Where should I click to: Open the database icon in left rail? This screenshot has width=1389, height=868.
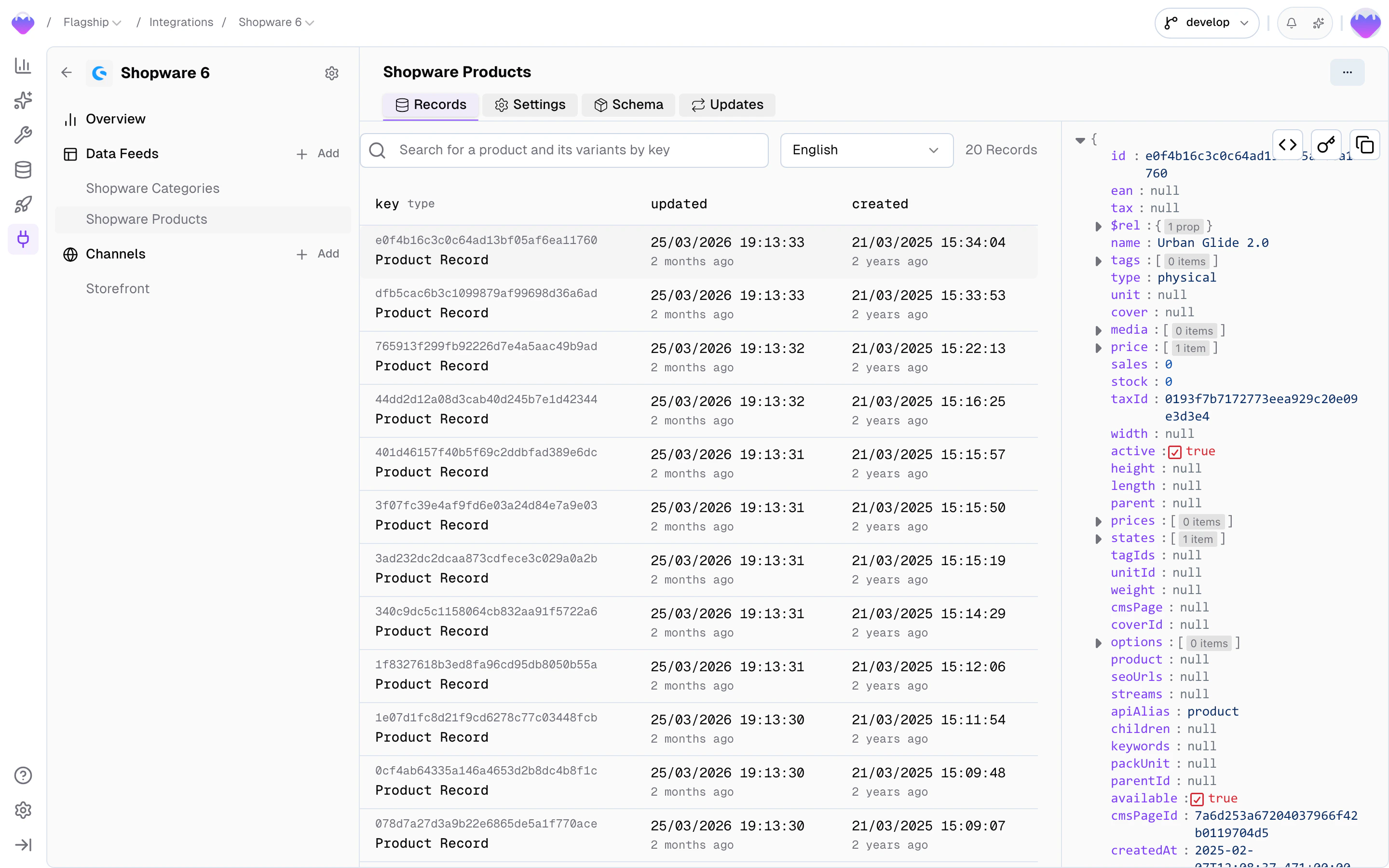[23, 170]
